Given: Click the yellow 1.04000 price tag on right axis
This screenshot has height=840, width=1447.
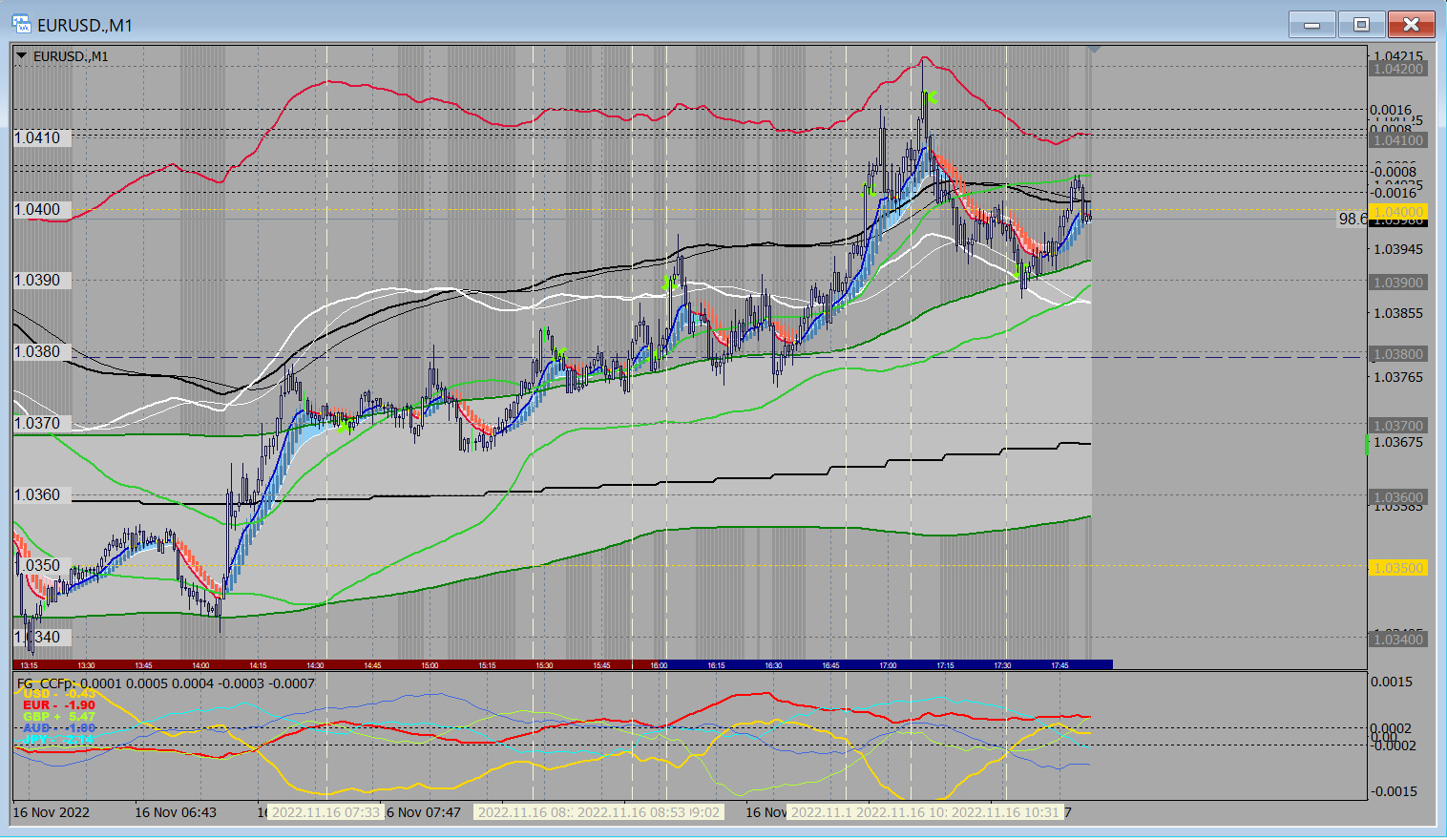Looking at the screenshot, I should click(x=1398, y=211).
